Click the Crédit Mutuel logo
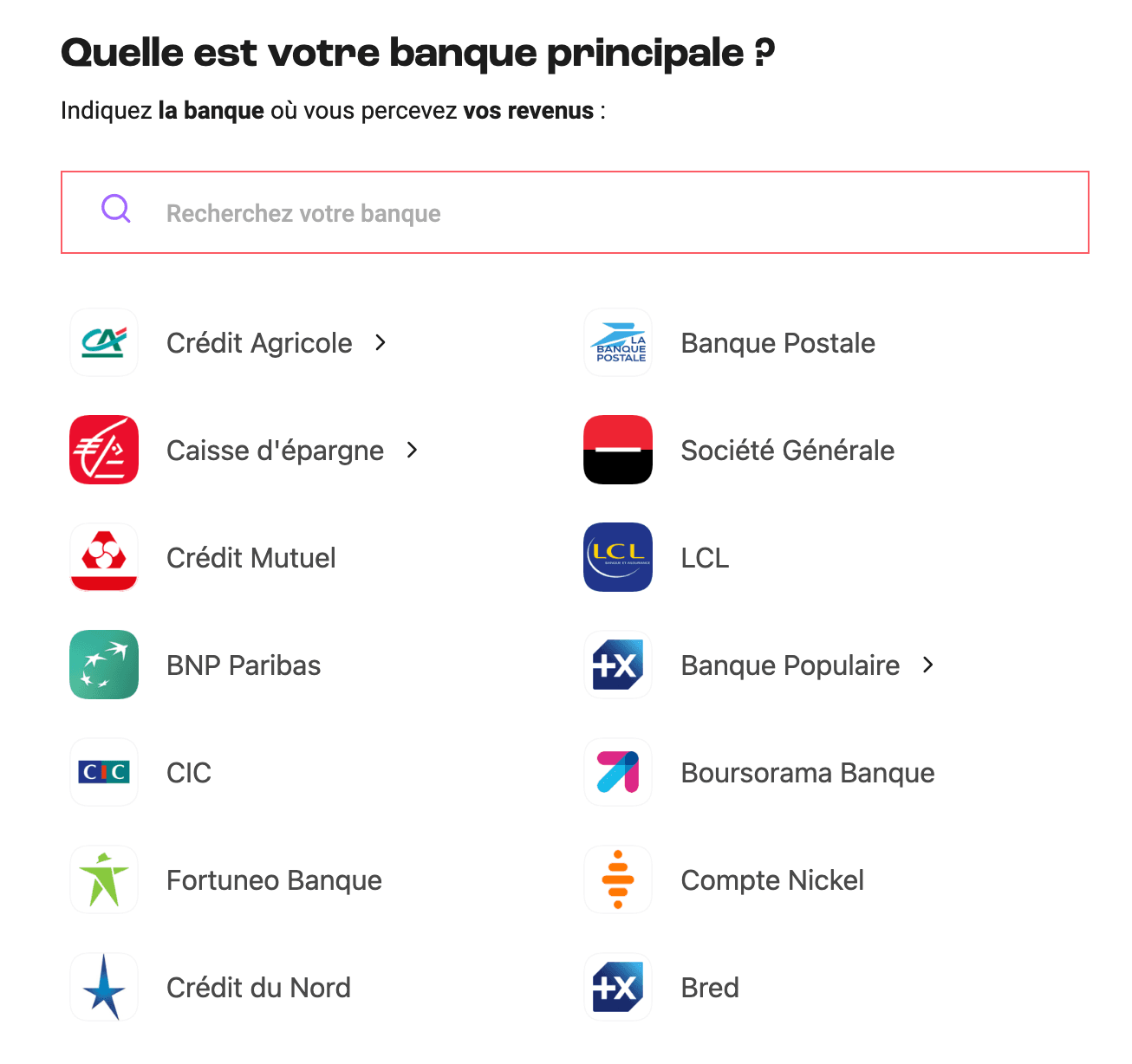1132x1064 pixels. pyautogui.click(x=103, y=557)
